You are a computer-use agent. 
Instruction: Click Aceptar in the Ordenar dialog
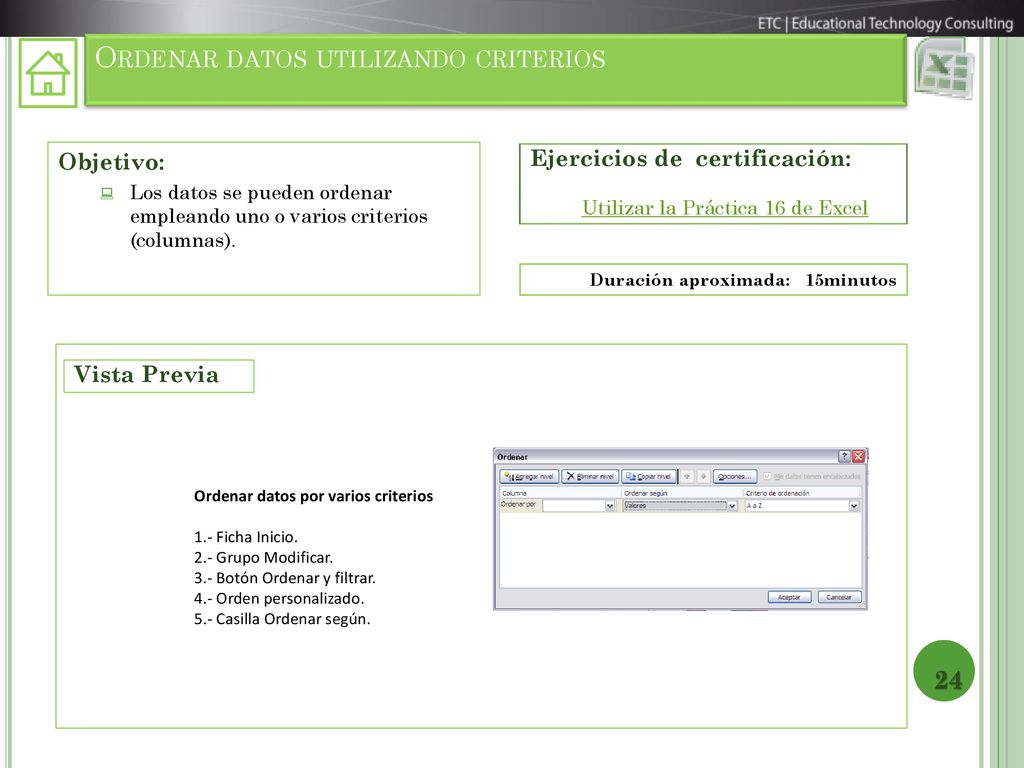[x=789, y=597]
